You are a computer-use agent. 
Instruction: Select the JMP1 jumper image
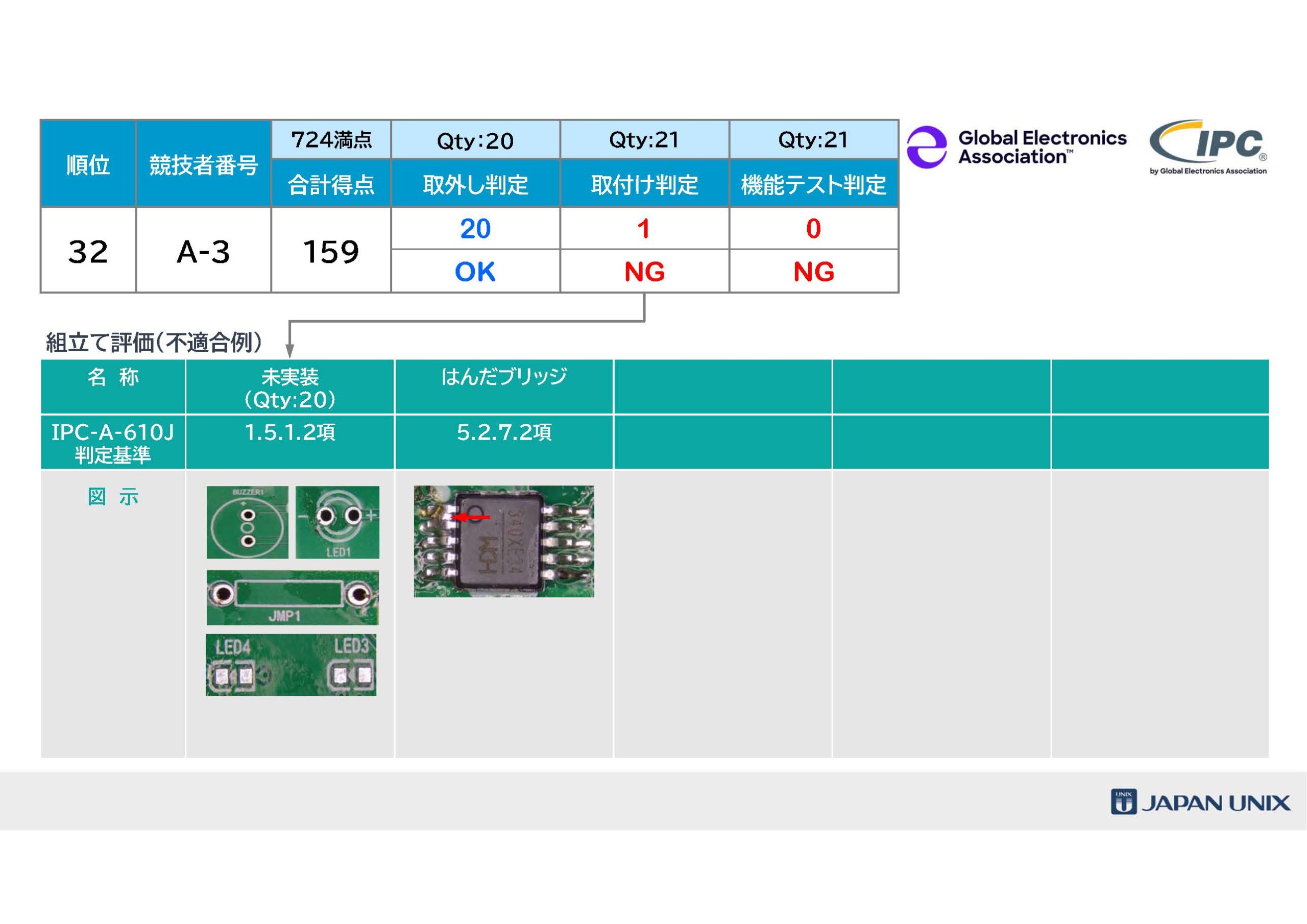[x=292, y=597]
